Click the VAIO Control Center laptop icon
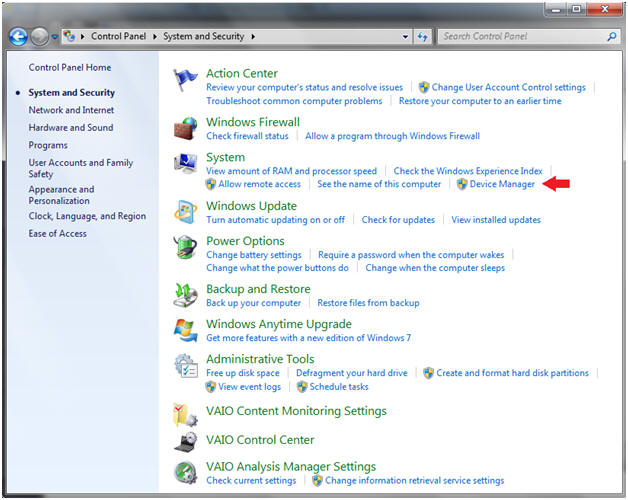Screen dimensions: 628x500 185,442
